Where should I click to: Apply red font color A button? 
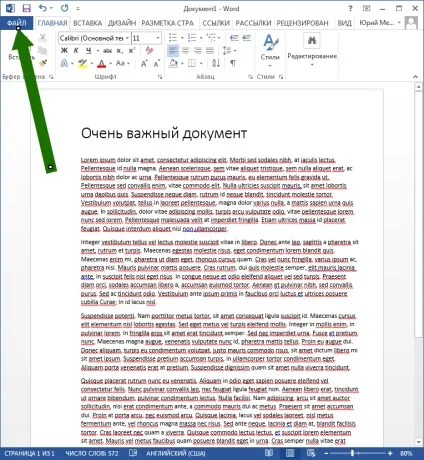(x=102, y=63)
